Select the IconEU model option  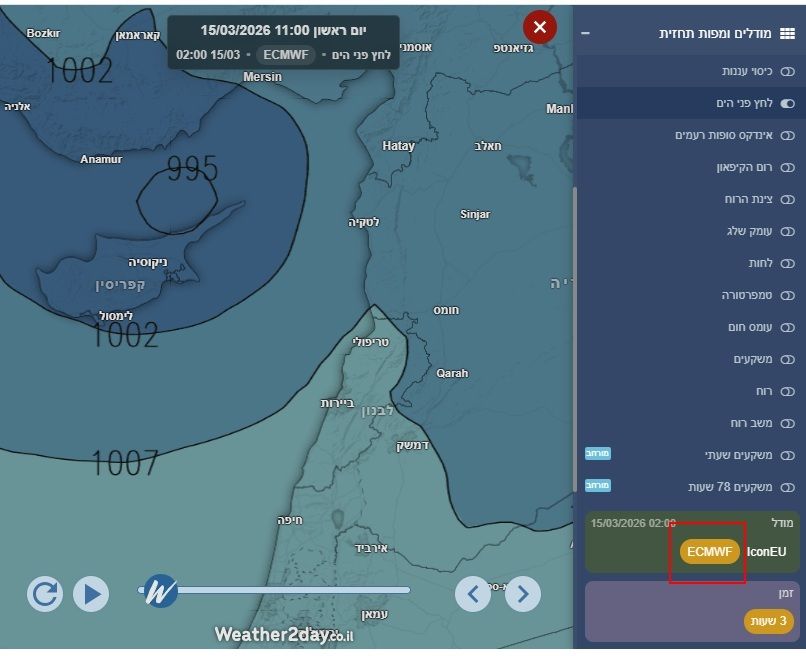pos(767,551)
